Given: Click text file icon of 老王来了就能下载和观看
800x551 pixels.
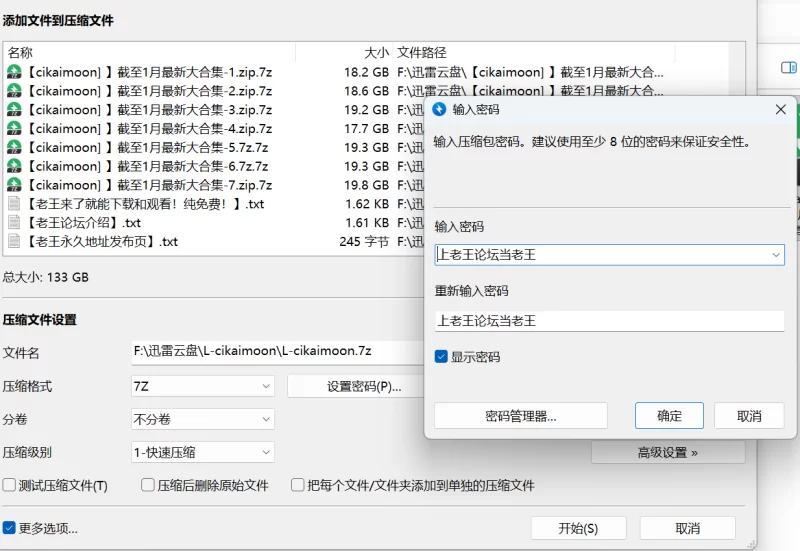Looking at the screenshot, I should point(14,204).
